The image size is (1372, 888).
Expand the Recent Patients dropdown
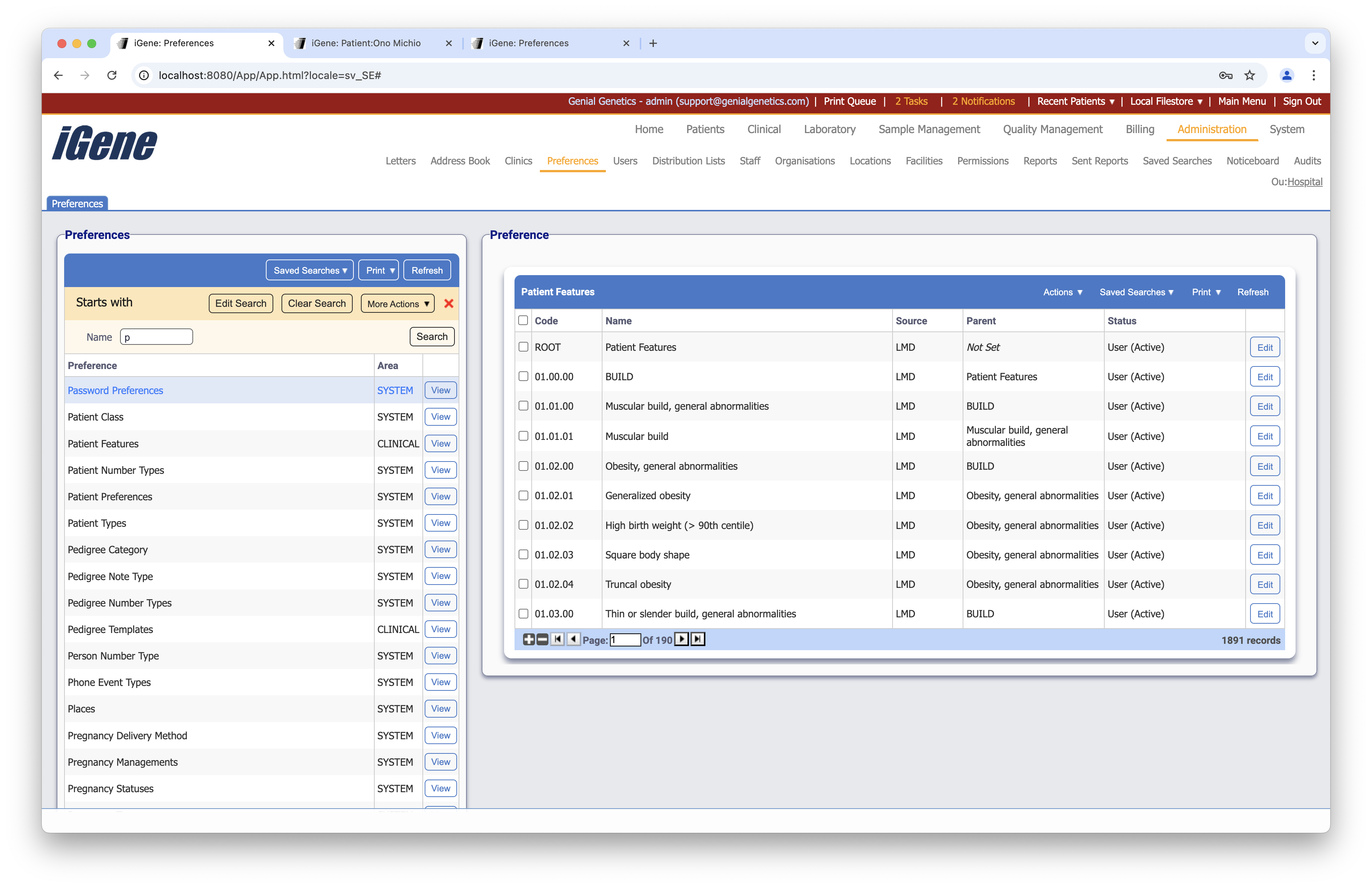pos(1074,101)
